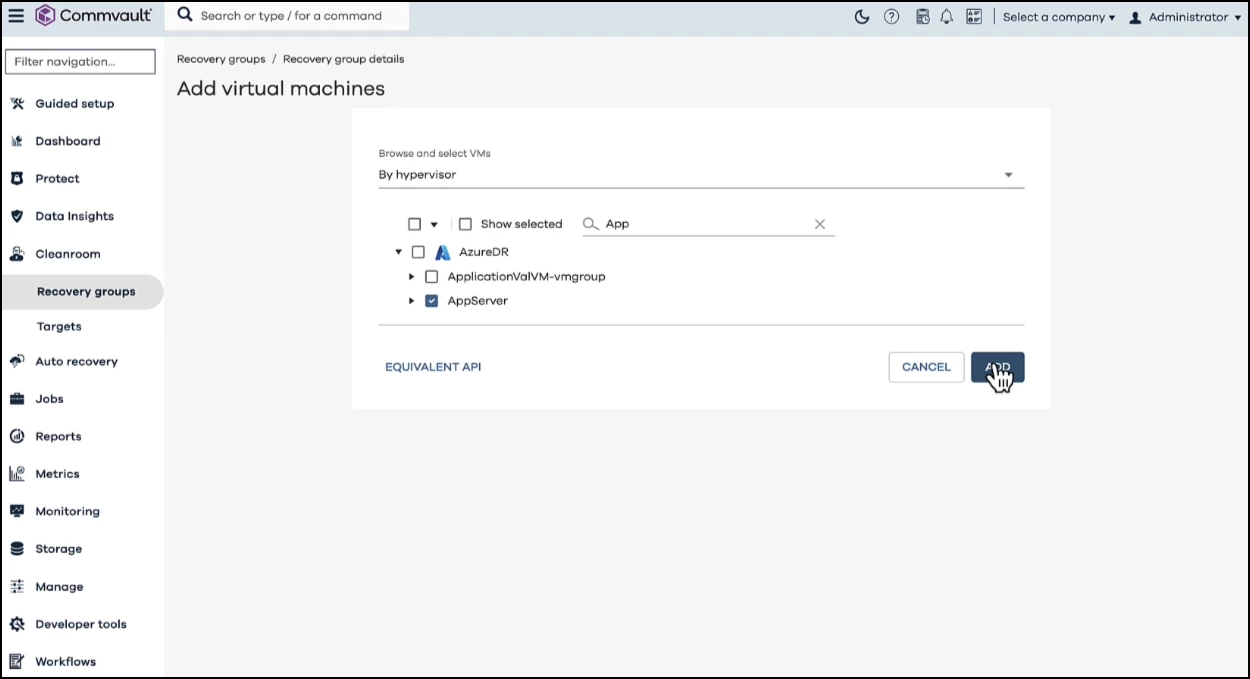Go to Auto recovery in navigation
The width and height of the screenshot is (1250, 679).
point(76,361)
